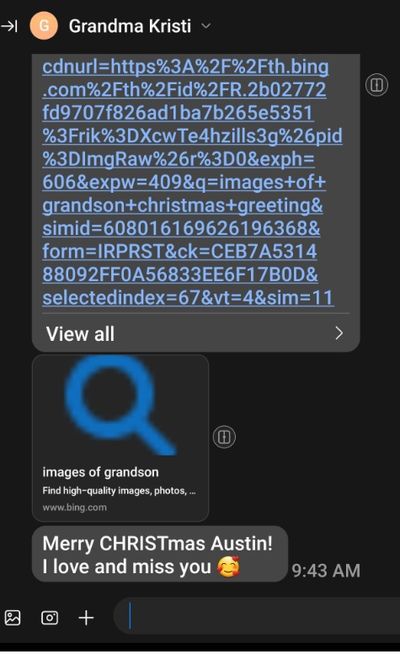Focus the message text input field
The width and height of the screenshot is (400, 654).
pos(257,616)
